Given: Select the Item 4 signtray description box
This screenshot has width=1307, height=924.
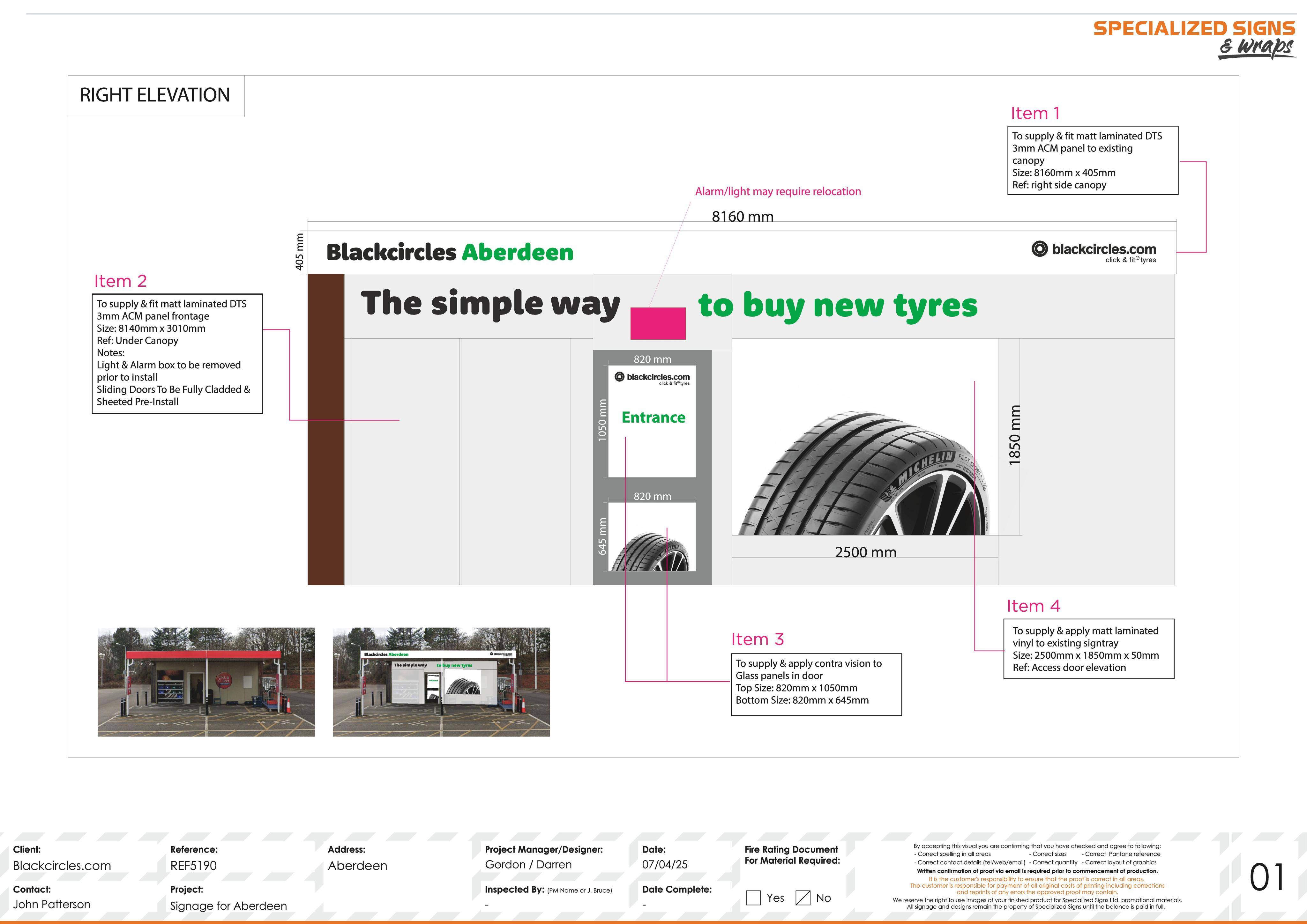Looking at the screenshot, I should (1088, 649).
